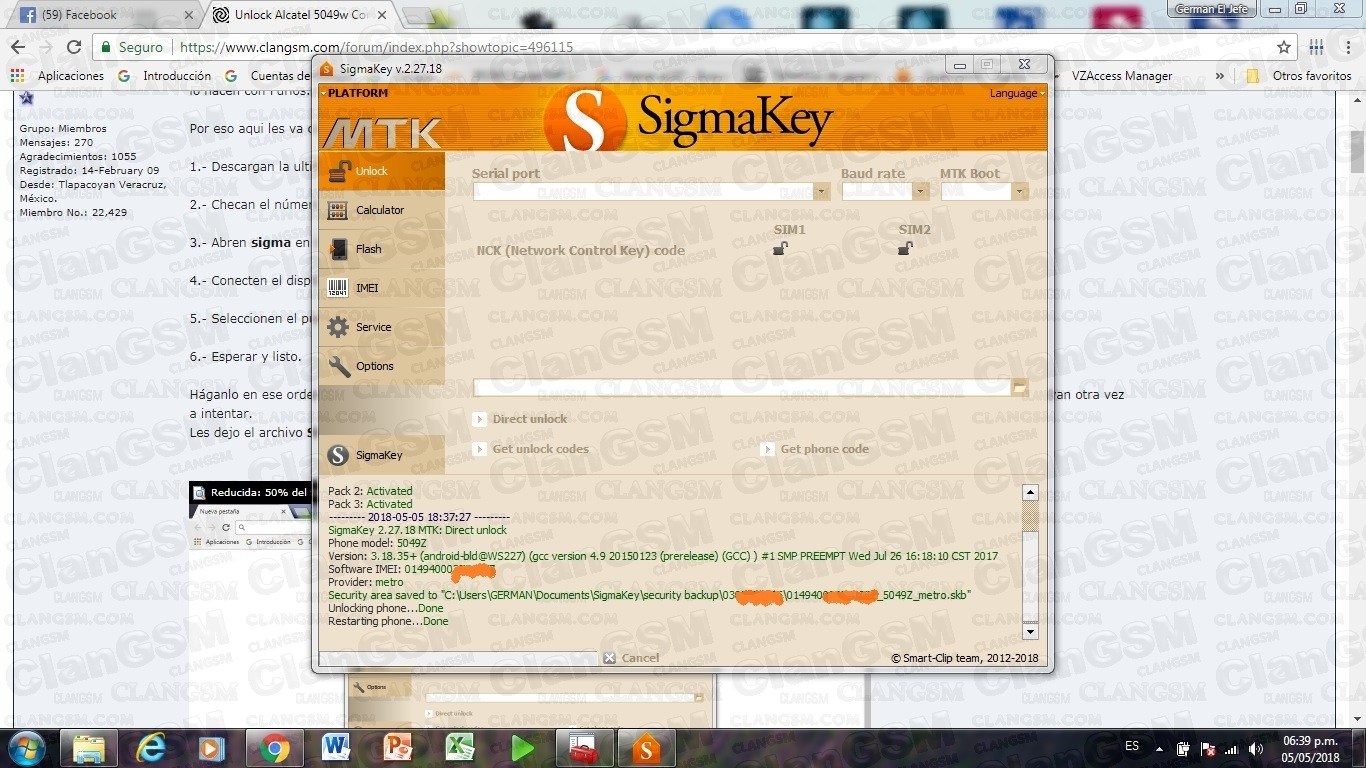Click the 'Provider: metro' log line

point(365,582)
